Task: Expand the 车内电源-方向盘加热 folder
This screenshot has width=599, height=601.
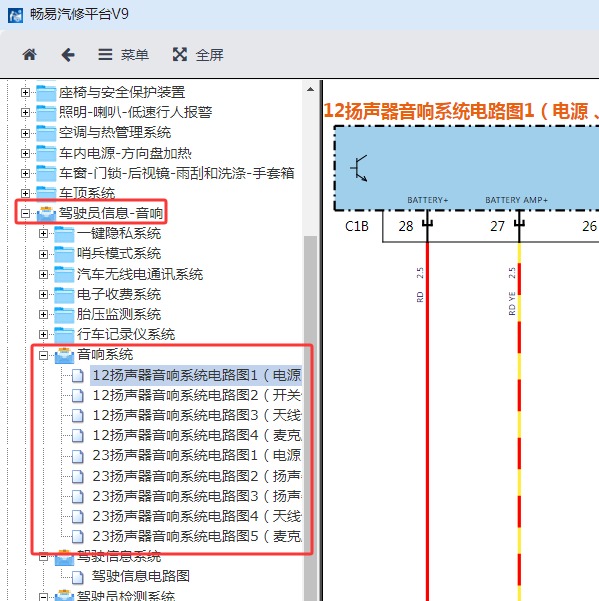Action: click(25, 153)
